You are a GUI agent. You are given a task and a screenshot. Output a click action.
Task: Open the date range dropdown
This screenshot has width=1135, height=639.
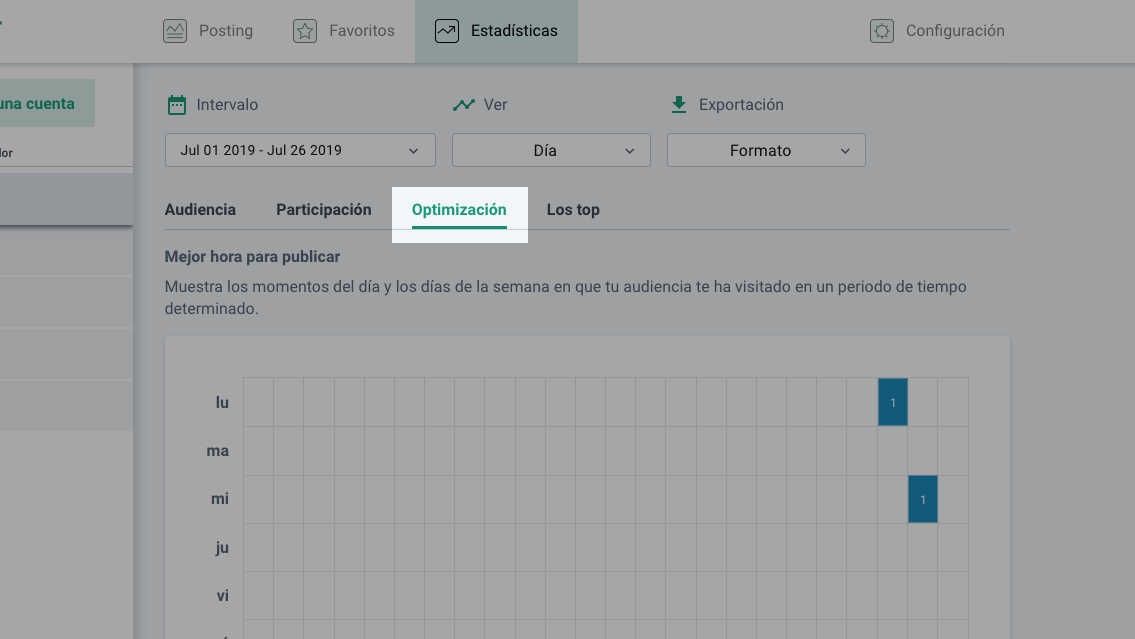300,150
